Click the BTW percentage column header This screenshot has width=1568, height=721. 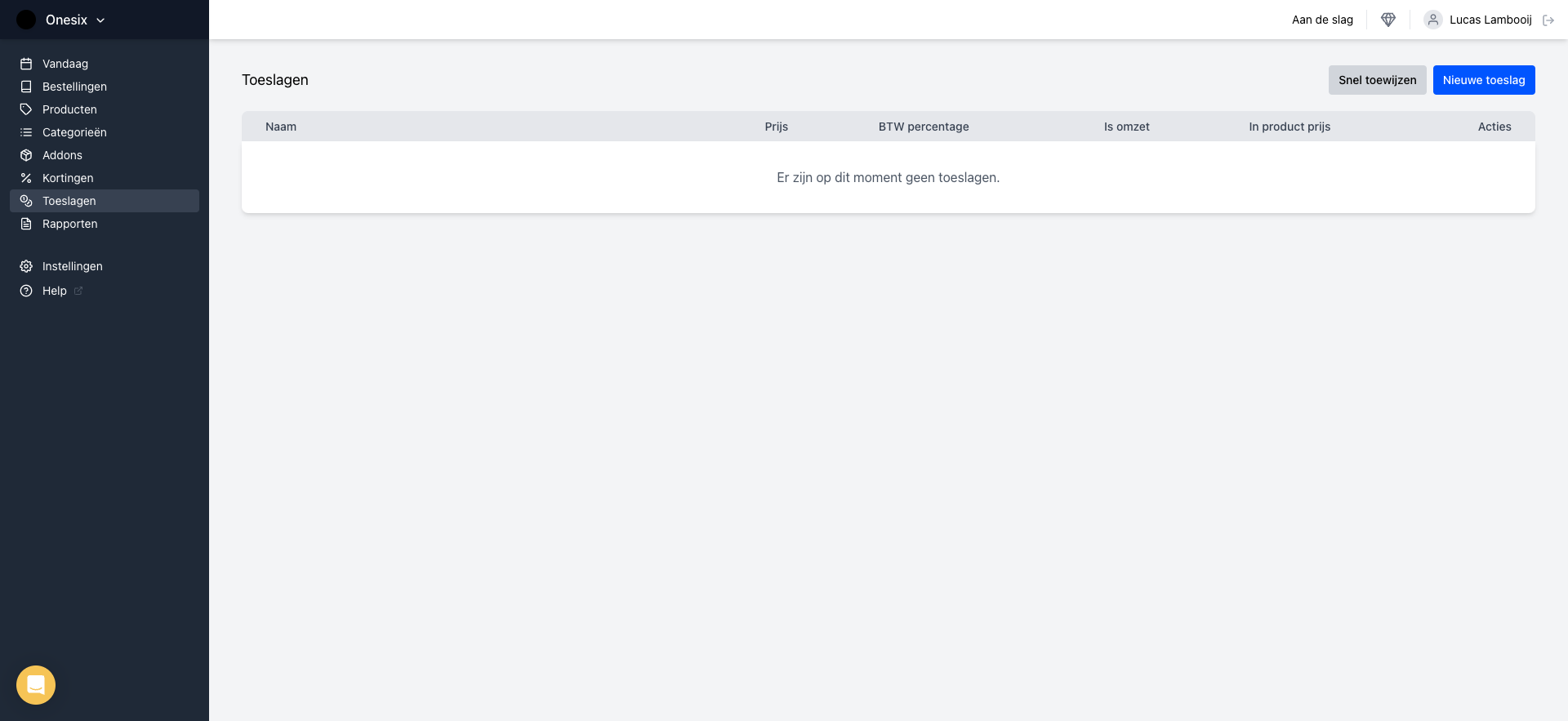(924, 127)
